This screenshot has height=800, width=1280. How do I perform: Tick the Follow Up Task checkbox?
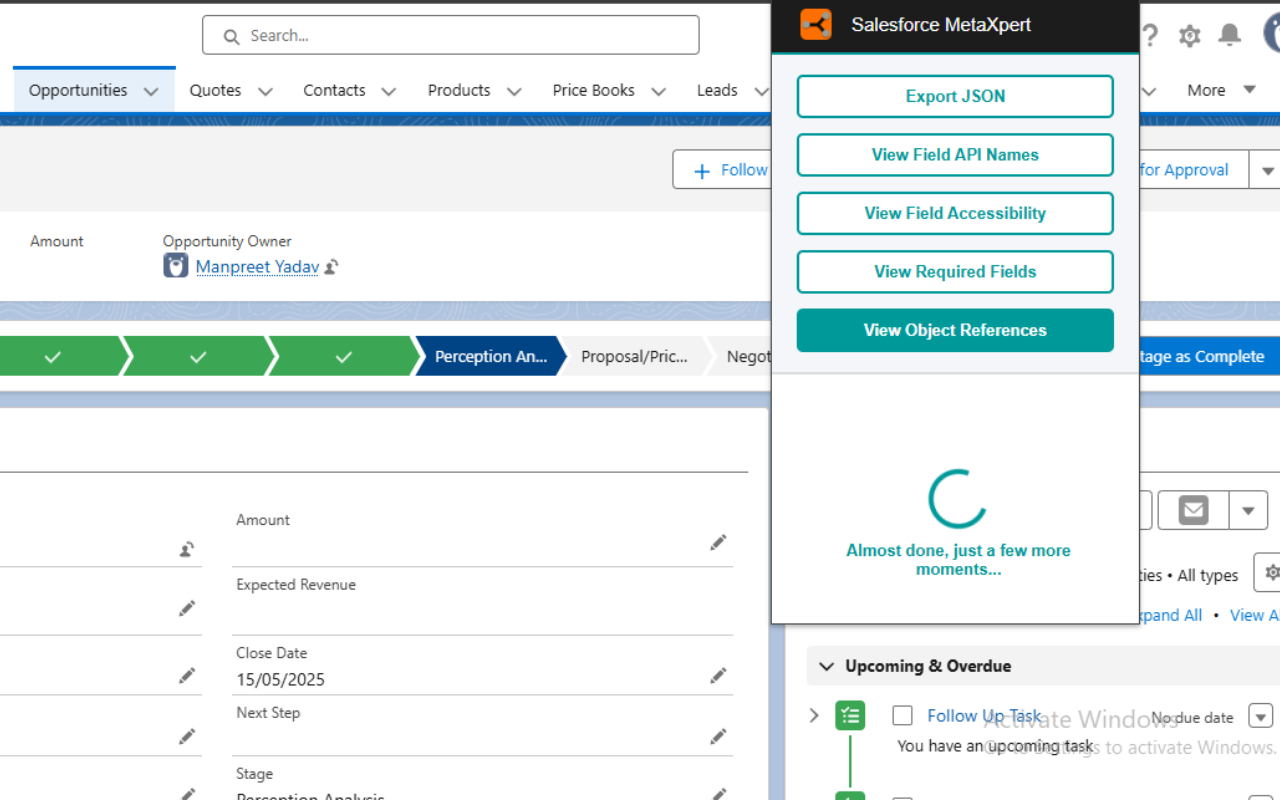point(903,716)
